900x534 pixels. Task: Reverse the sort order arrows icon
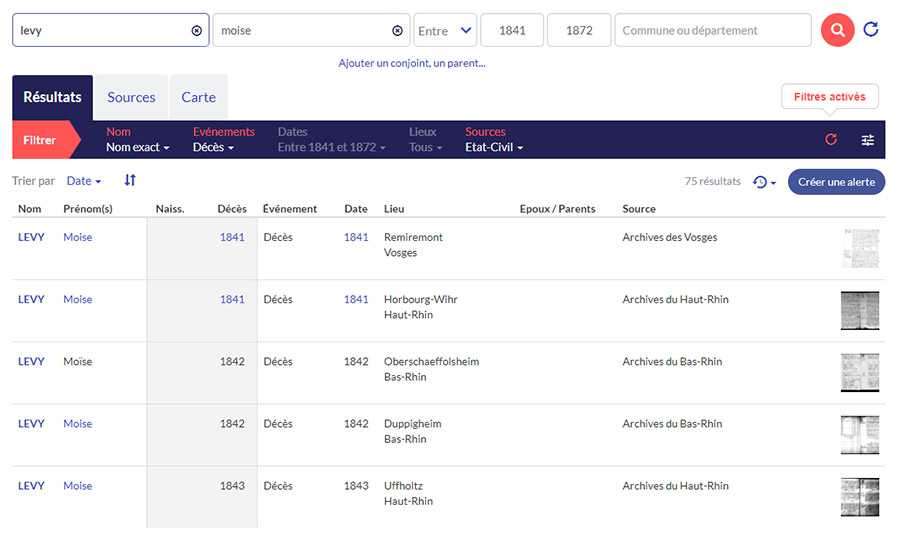(130, 181)
